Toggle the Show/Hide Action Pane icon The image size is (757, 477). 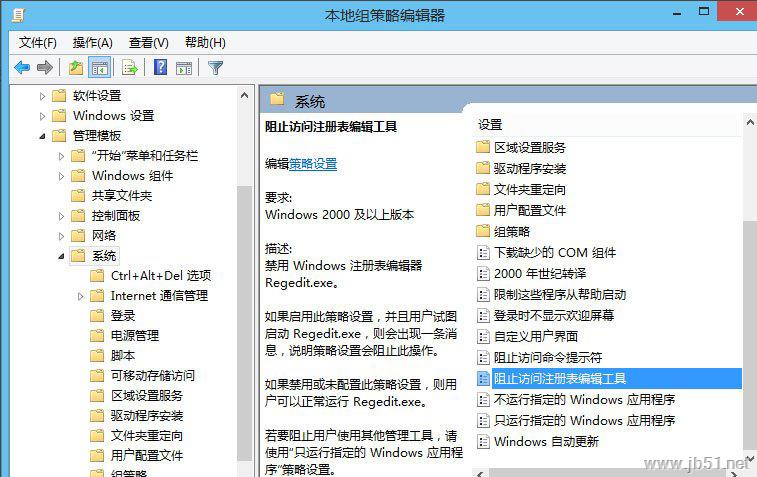coord(184,68)
